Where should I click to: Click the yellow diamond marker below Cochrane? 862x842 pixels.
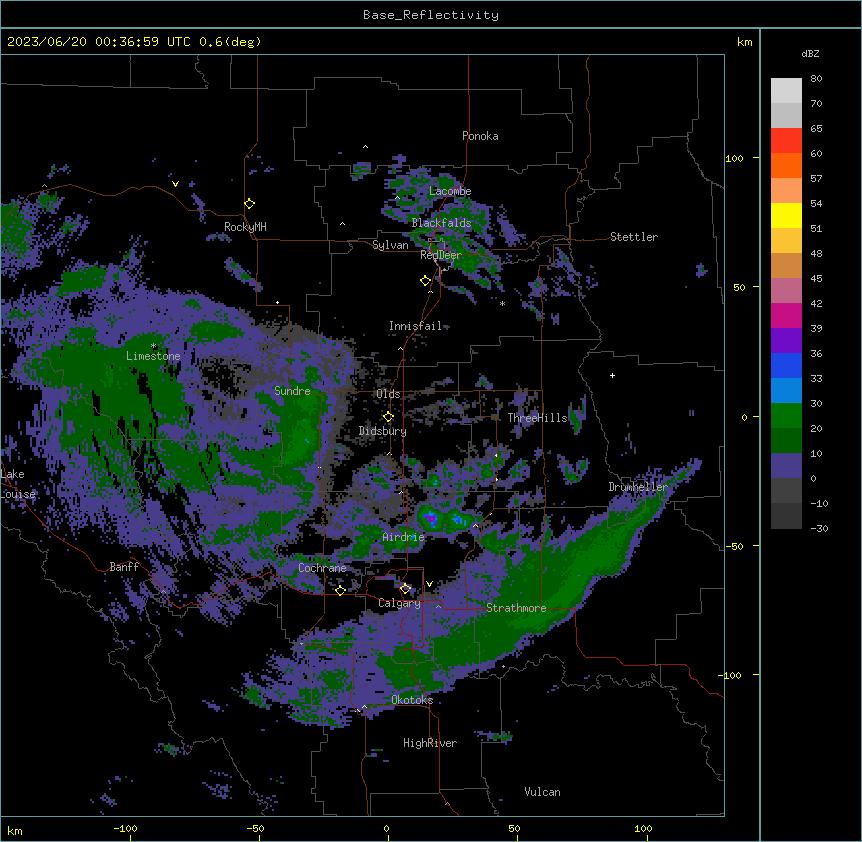point(340,590)
